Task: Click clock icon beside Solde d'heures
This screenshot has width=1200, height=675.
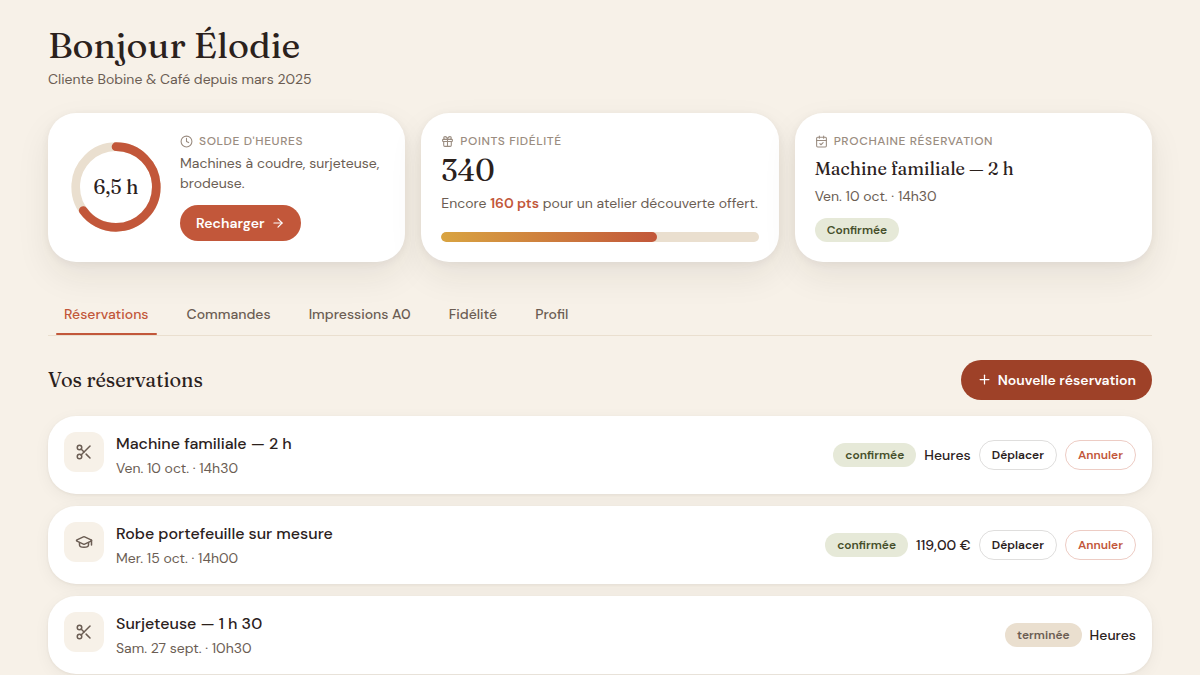Action: click(x=186, y=142)
